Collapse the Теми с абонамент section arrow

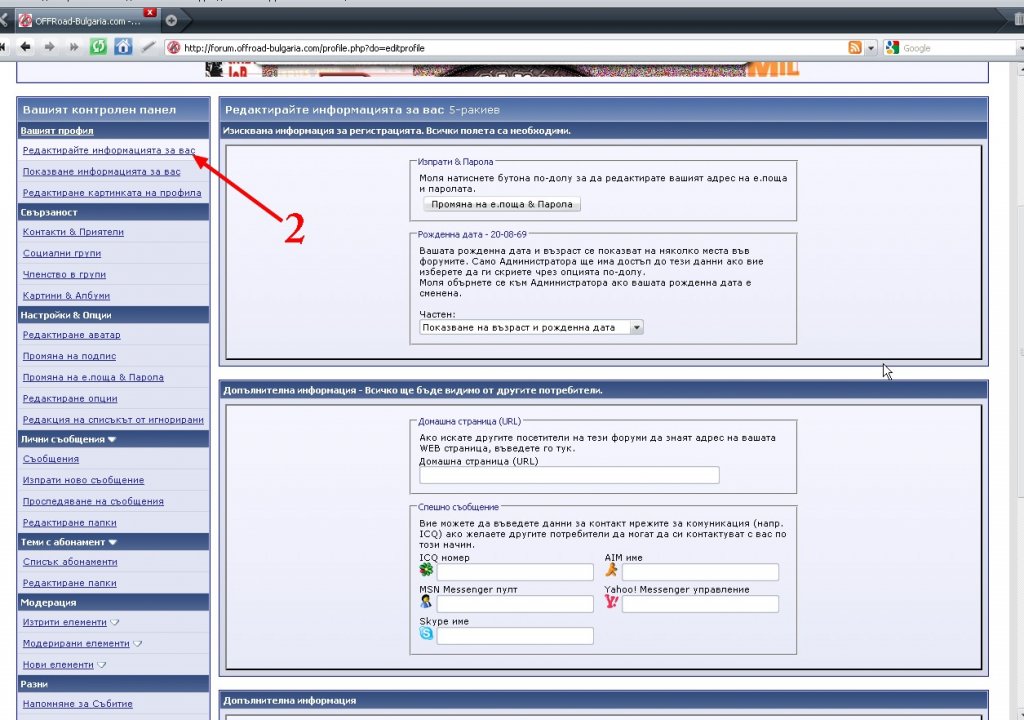click(x=112, y=542)
